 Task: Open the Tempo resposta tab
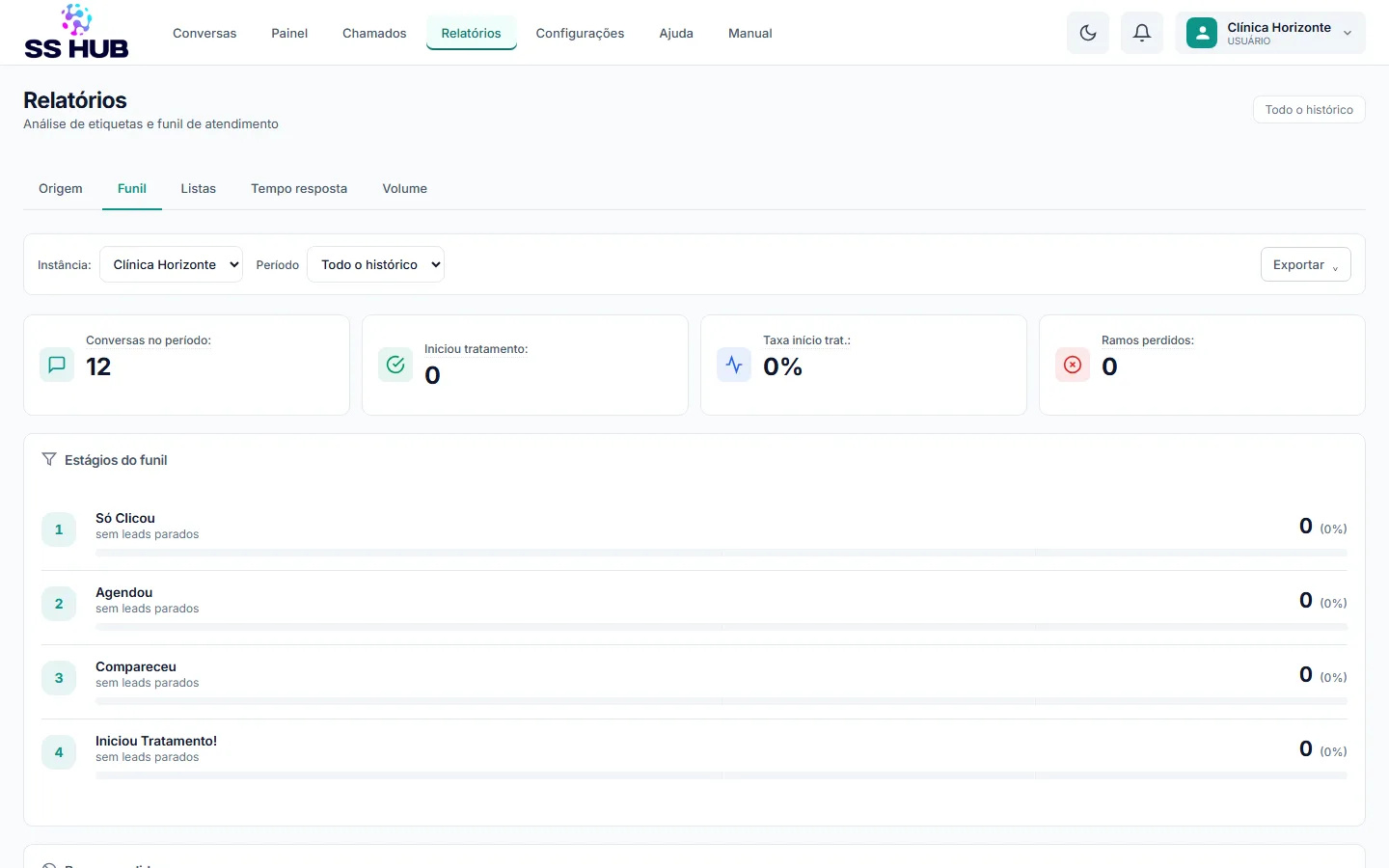(299, 189)
